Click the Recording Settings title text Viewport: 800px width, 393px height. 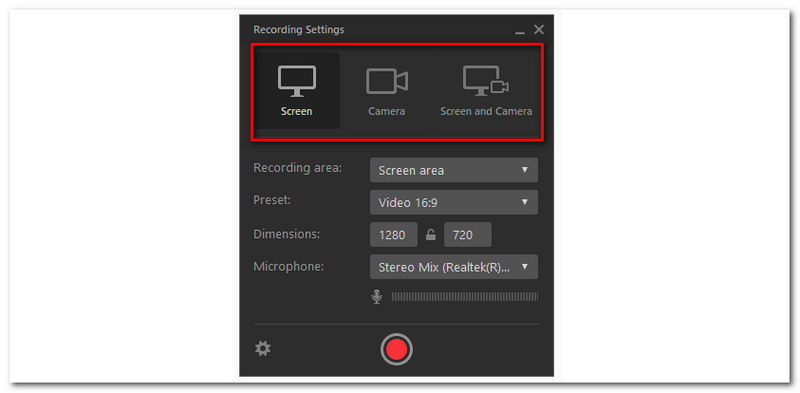coord(298,30)
